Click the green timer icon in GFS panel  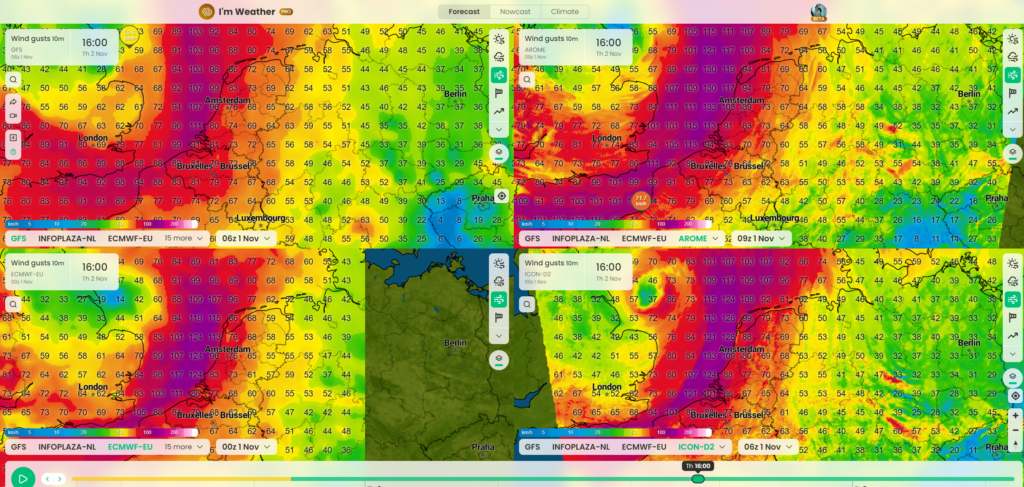click(13, 151)
